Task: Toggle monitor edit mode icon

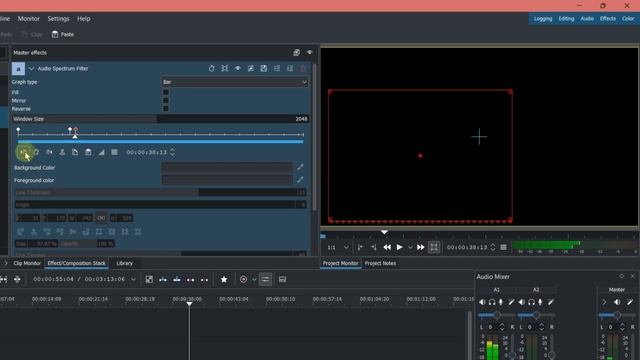Action: (434, 247)
